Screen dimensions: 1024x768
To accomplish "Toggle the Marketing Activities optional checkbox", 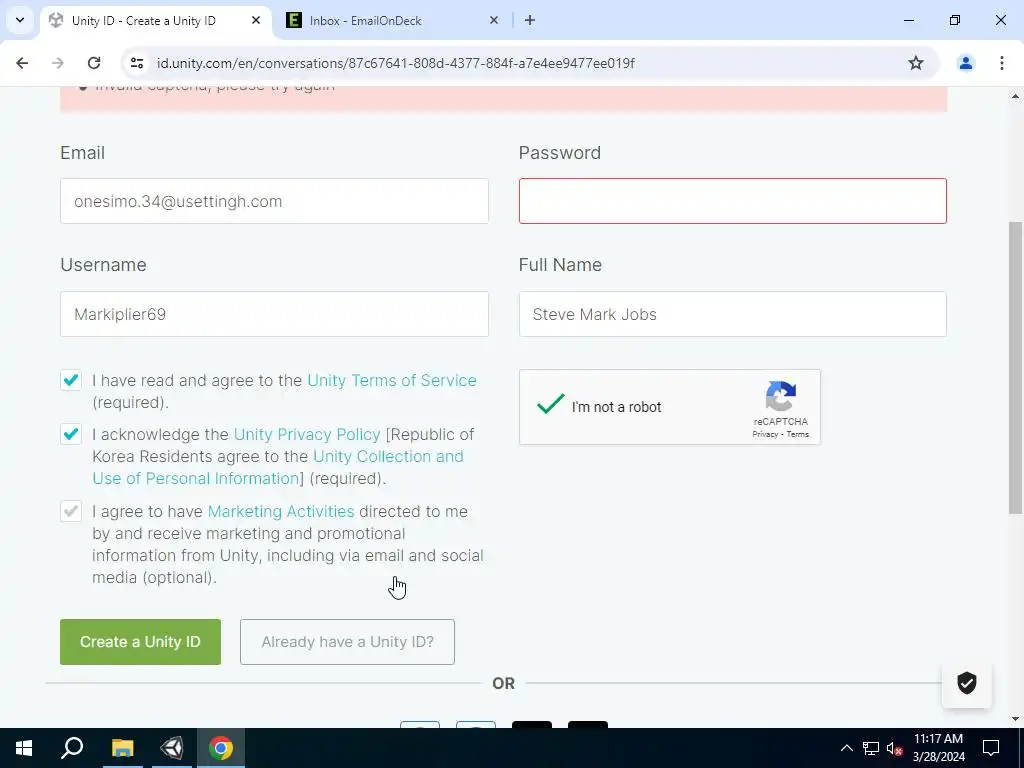I will click(x=71, y=511).
